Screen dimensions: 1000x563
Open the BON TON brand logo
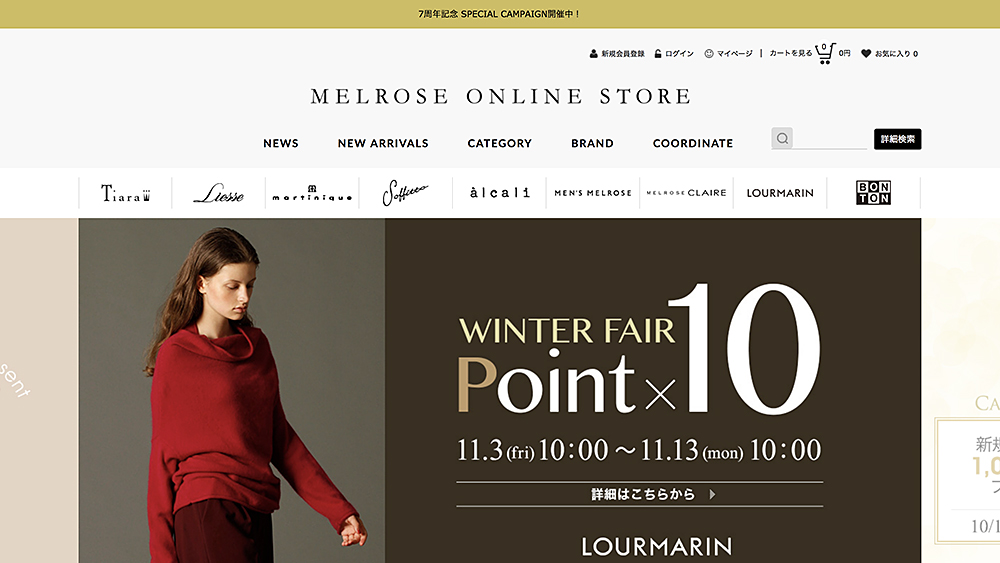point(873,193)
